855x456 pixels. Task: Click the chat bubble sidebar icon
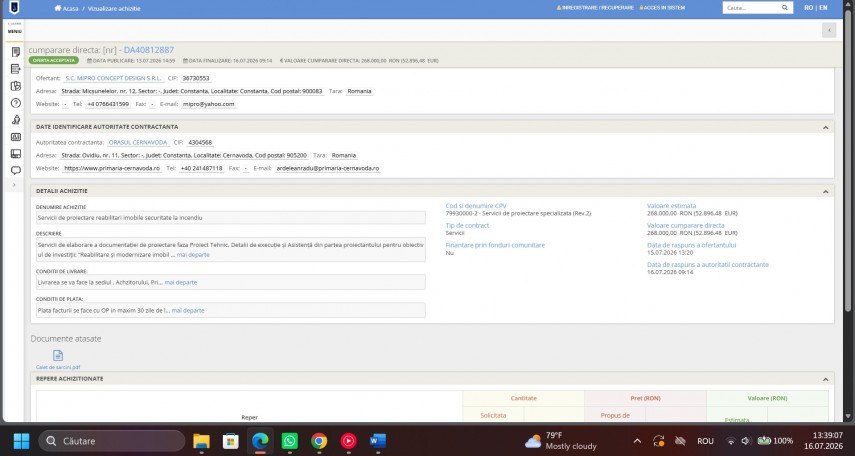(16, 170)
